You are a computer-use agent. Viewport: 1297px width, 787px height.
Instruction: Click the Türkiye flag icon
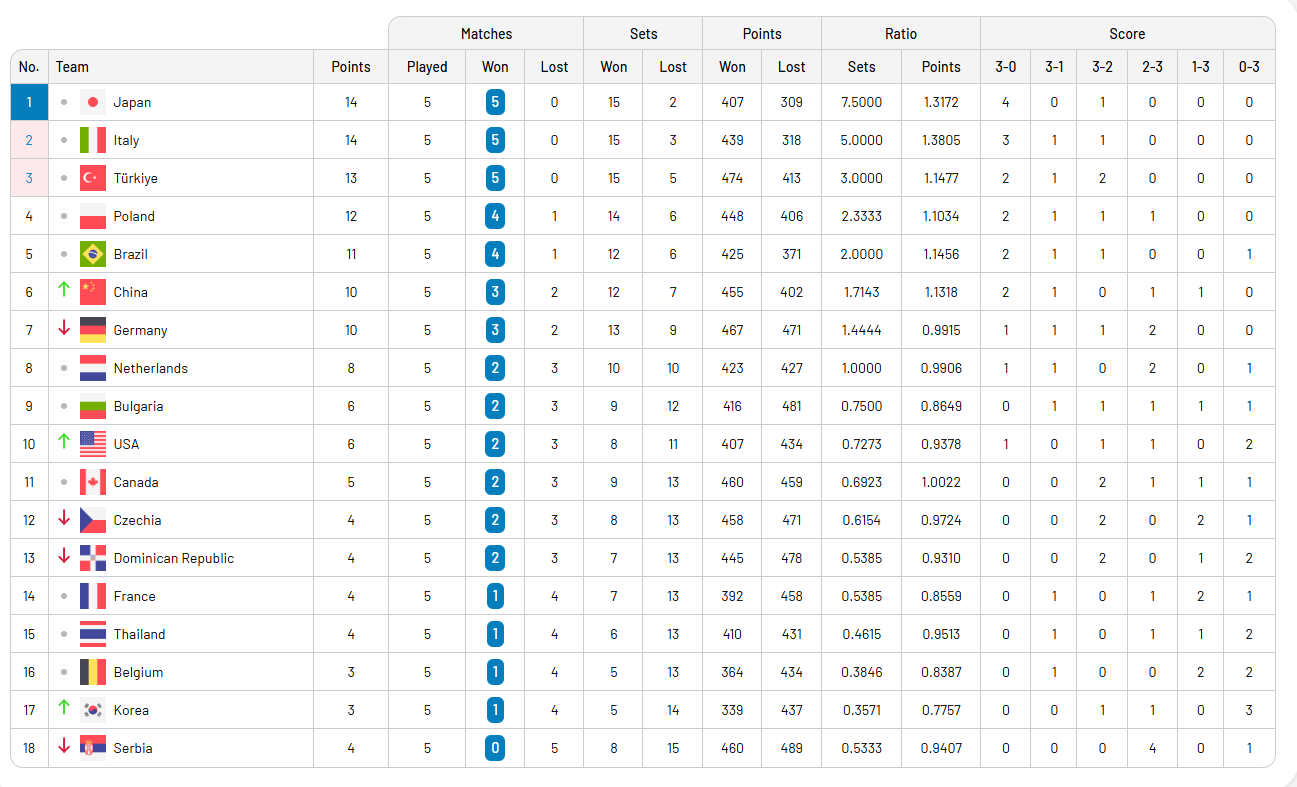(x=93, y=178)
